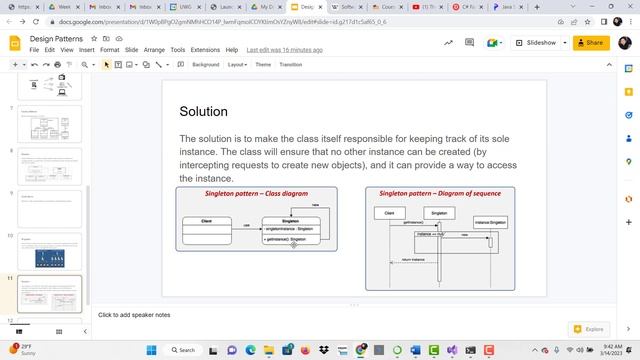Add a new slide with plus button
Image resolution: width=640 pixels, height=360 pixels.
click(15, 64)
